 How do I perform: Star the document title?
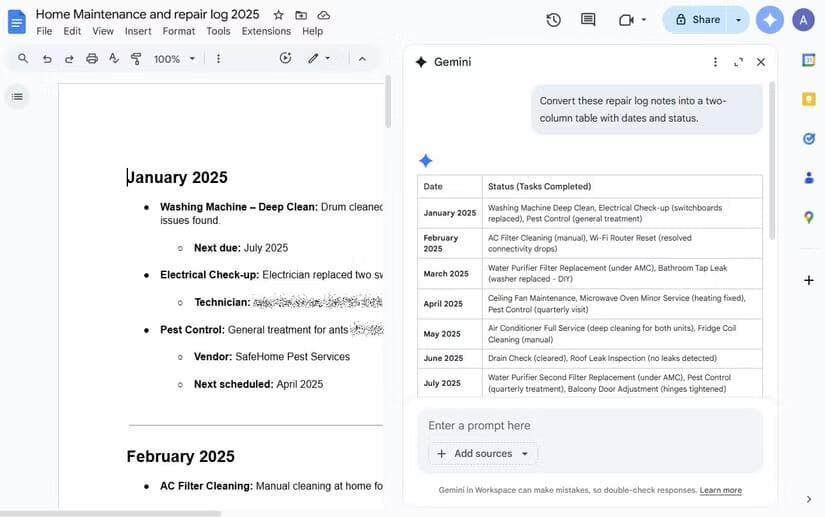278,15
